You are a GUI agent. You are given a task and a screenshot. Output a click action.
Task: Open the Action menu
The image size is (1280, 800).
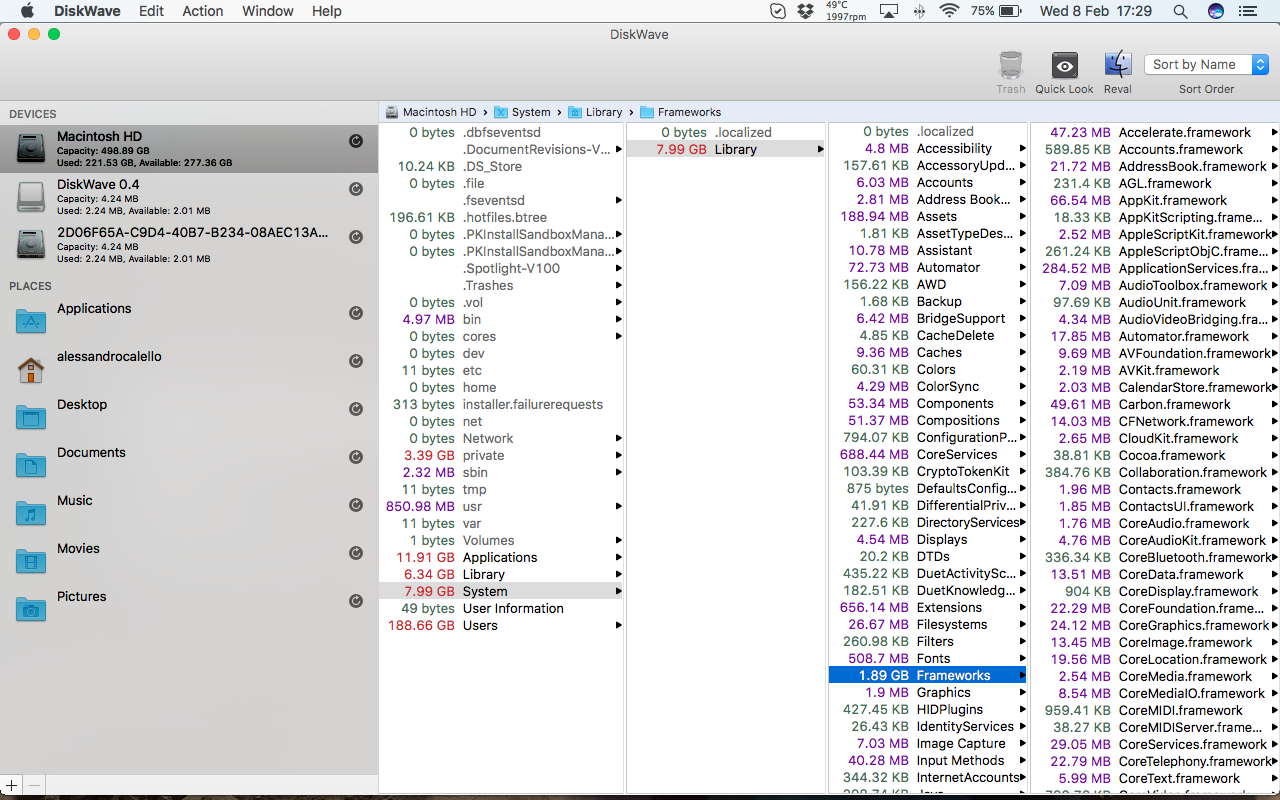click(x=202, y=11)
